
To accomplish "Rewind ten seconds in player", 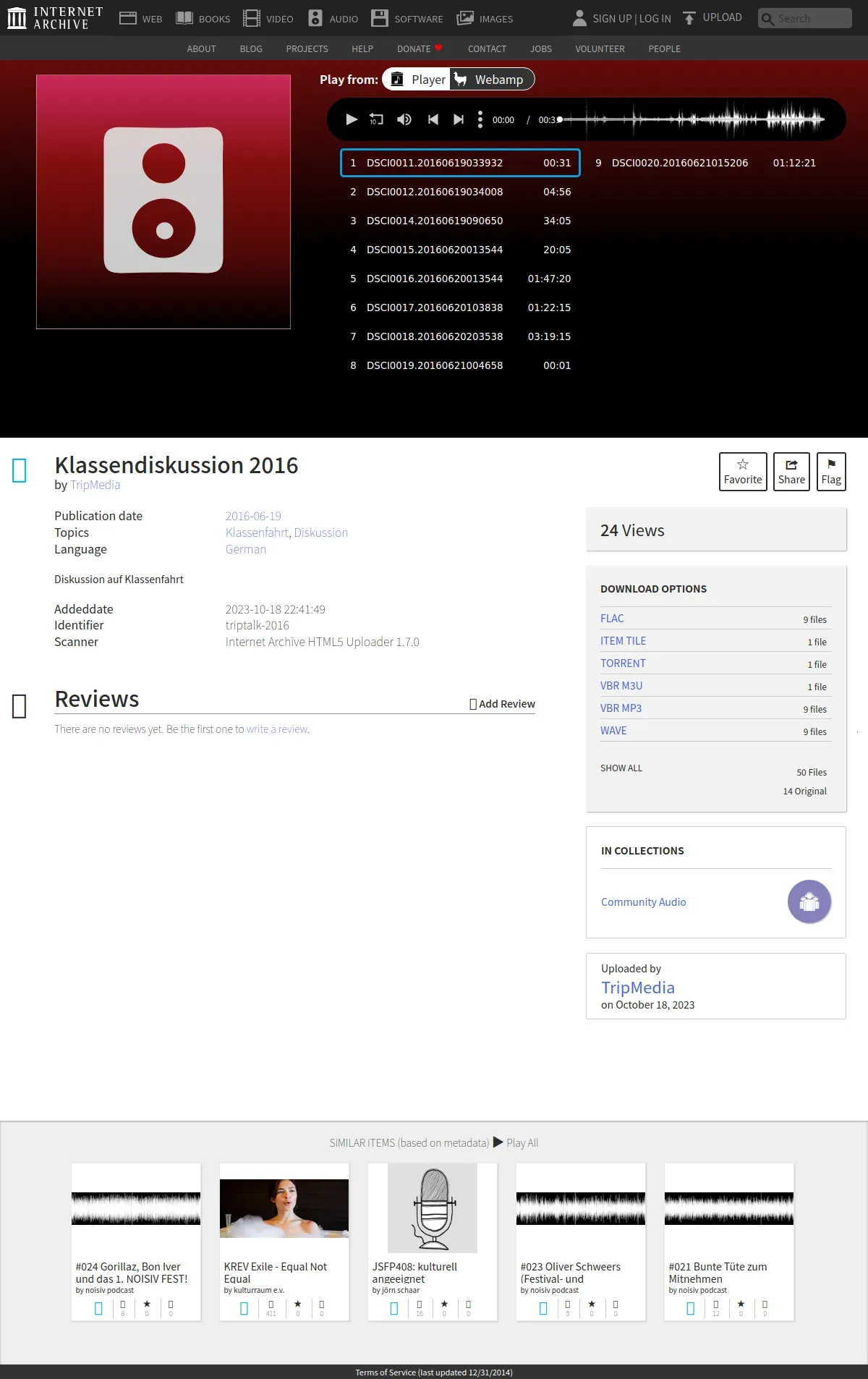I will click(x=376, y=119).
